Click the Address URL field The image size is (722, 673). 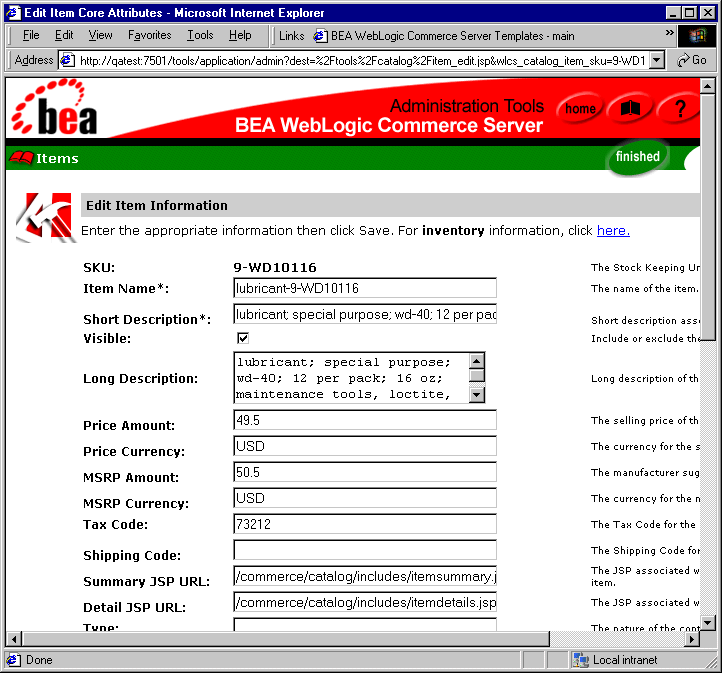363,60
